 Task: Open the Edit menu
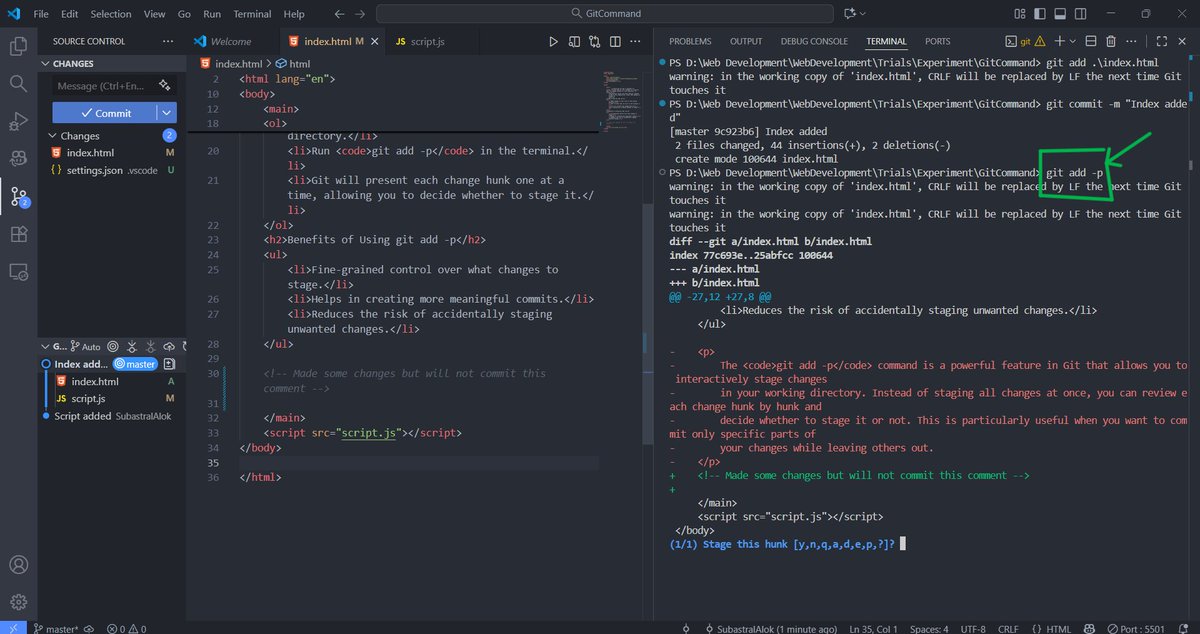(x=69, y=14)
